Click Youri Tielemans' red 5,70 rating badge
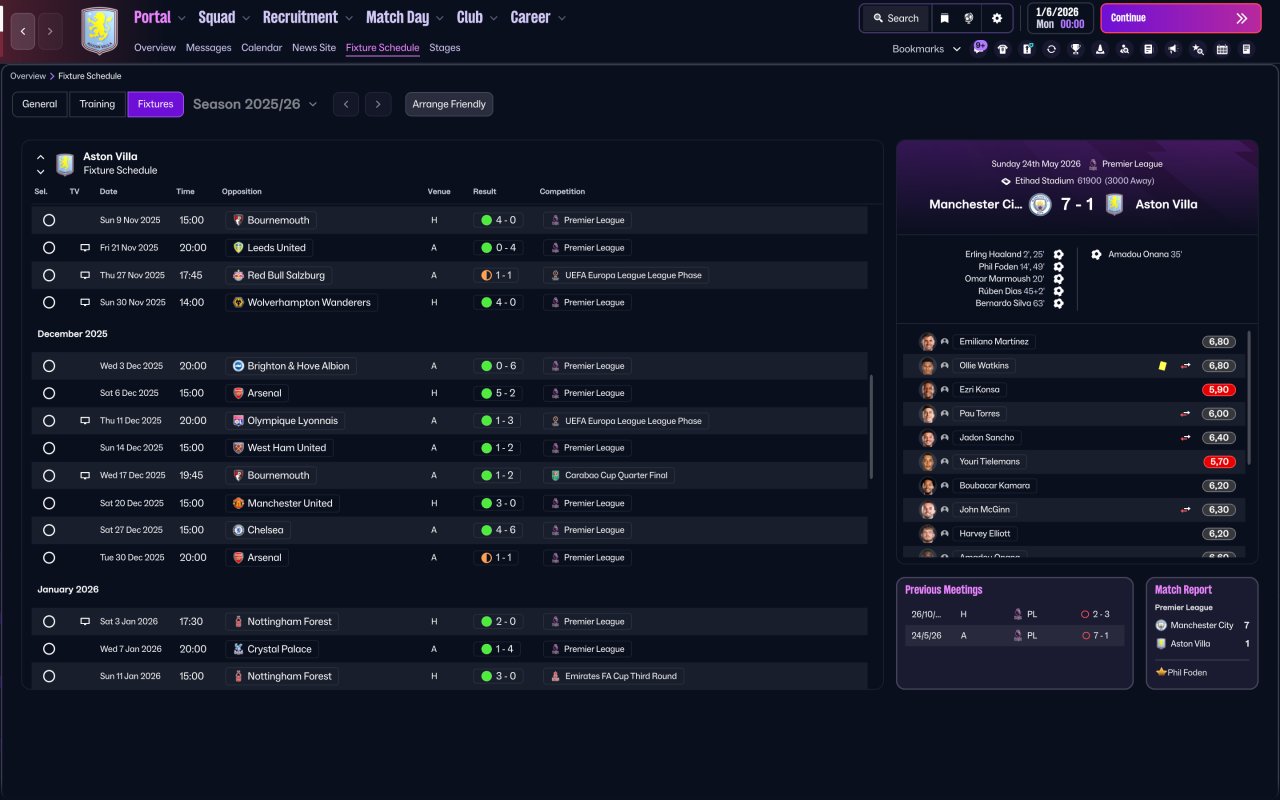The height and width of the screenshot is (800, 1280). pyautogui.click(x=1219, y=462)
